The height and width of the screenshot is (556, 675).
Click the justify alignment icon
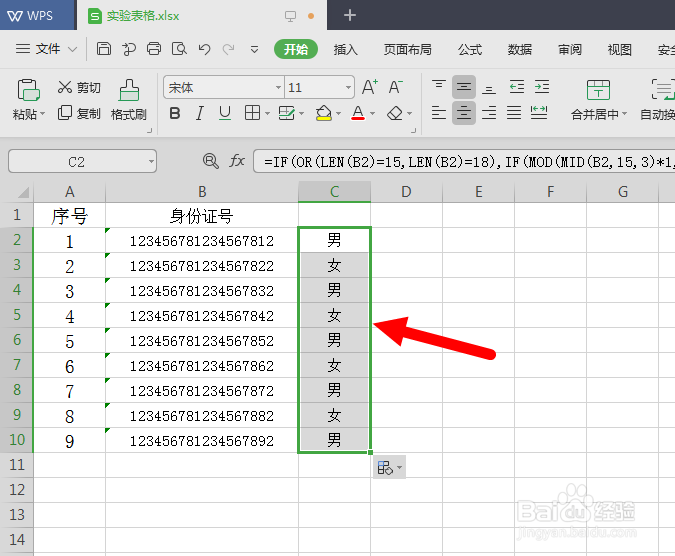[x=514, y=113]
